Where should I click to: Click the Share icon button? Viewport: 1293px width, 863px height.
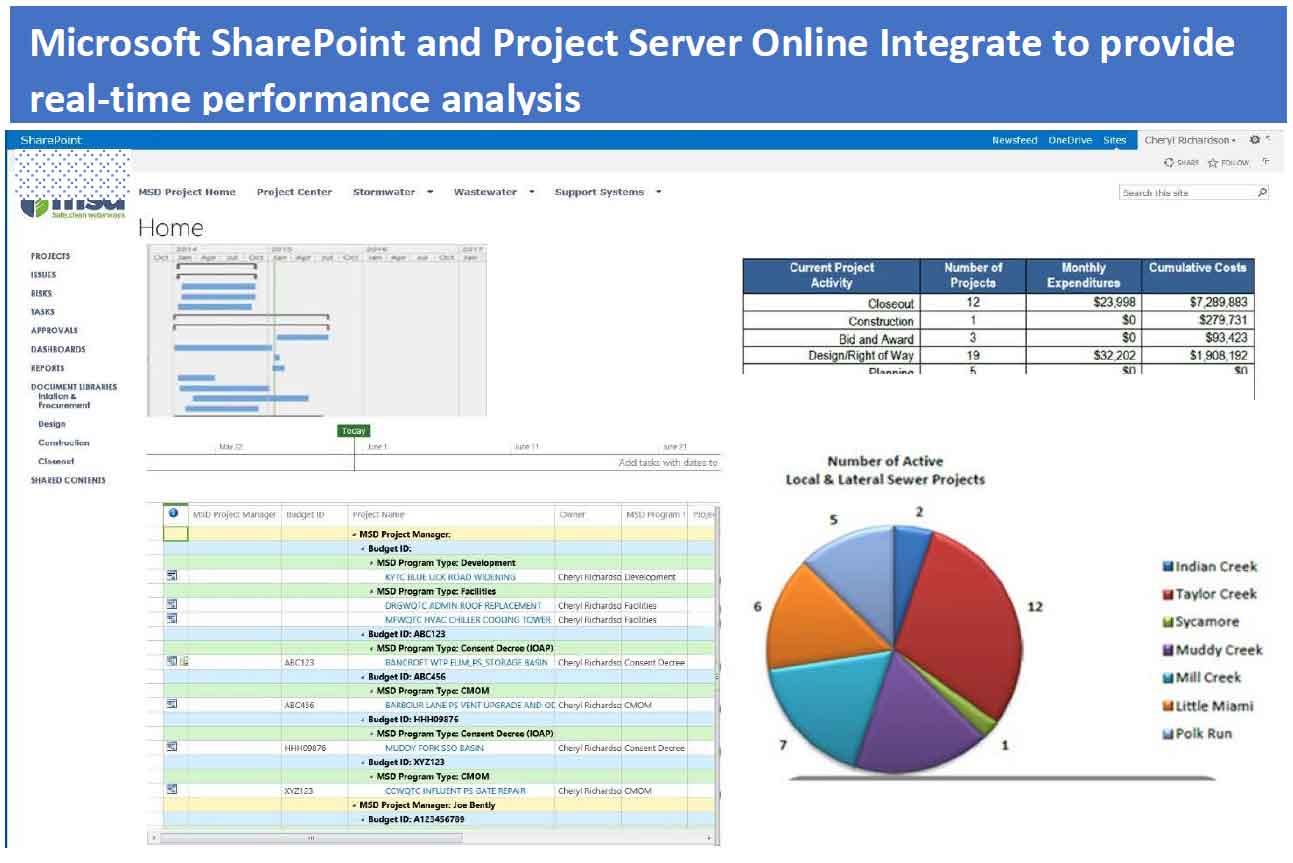coord(1169,162)
